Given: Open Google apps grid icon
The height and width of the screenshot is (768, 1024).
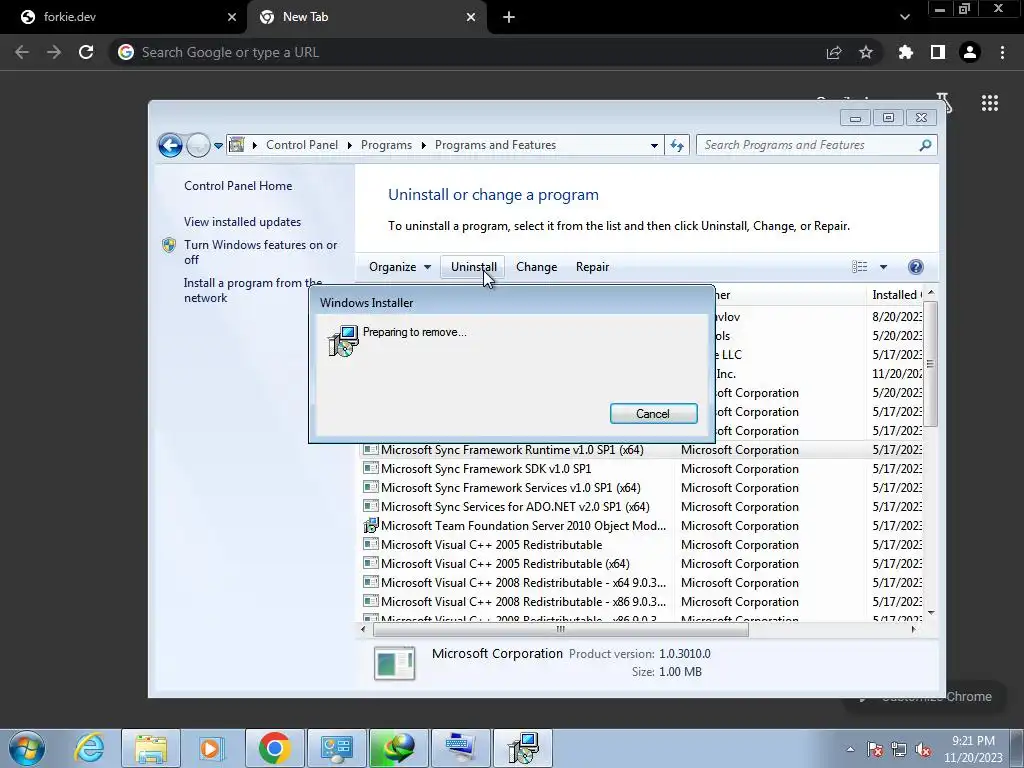Looking at the screenshot, I should [990, 103].
